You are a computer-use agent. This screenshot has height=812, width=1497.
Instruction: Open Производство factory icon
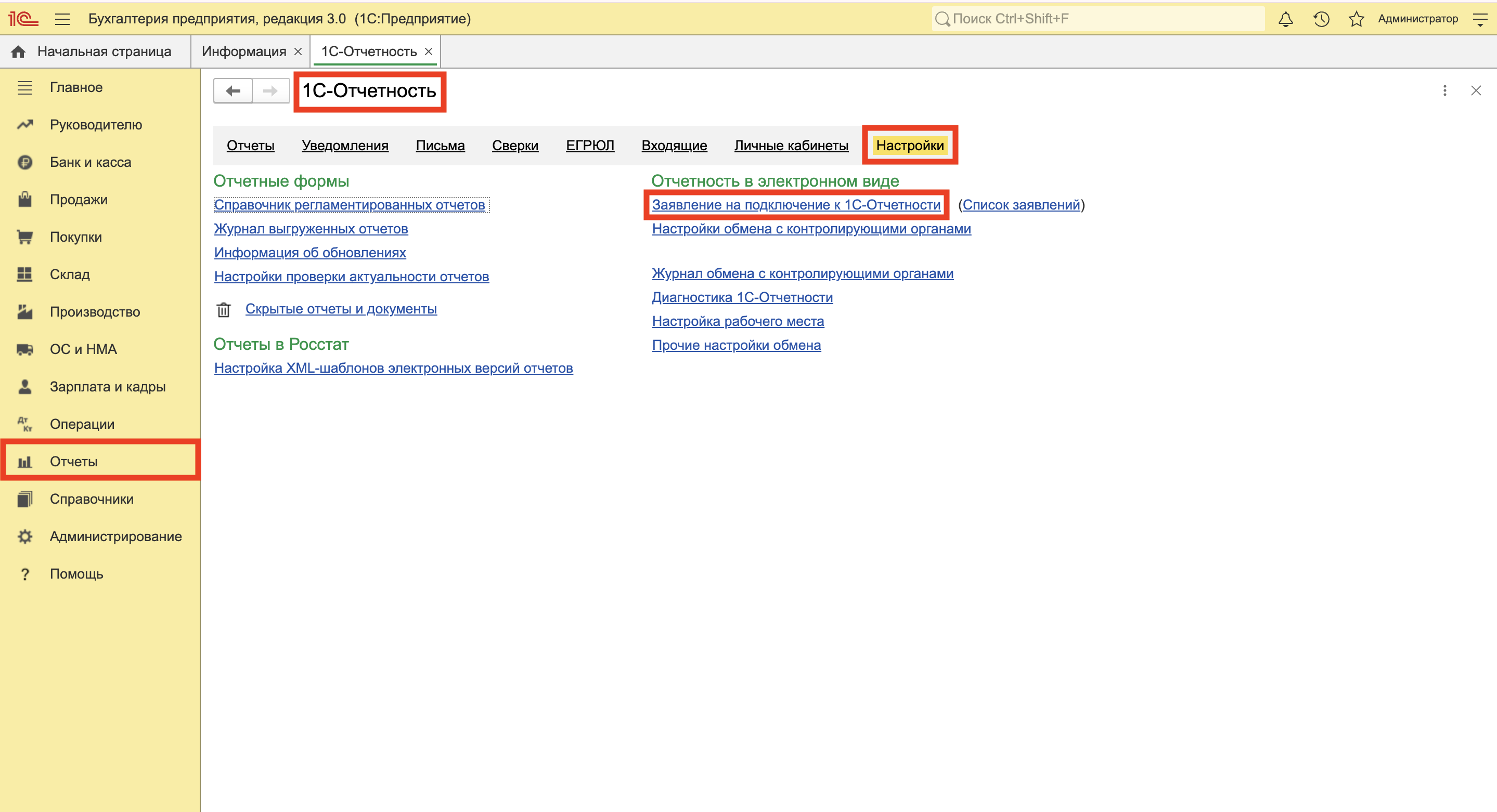click(x=24, y=312)
